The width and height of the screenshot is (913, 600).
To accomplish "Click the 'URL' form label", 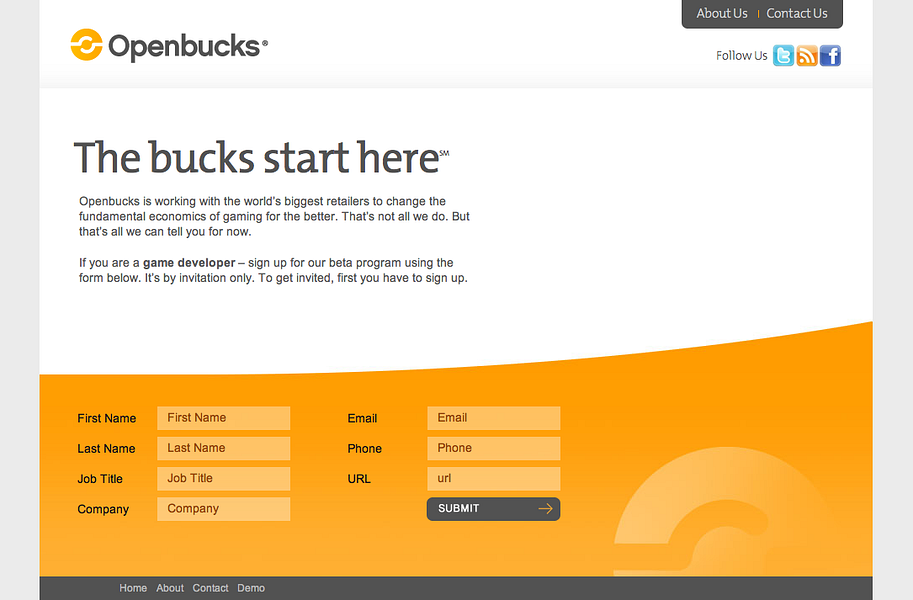I will tap(359, 479).
